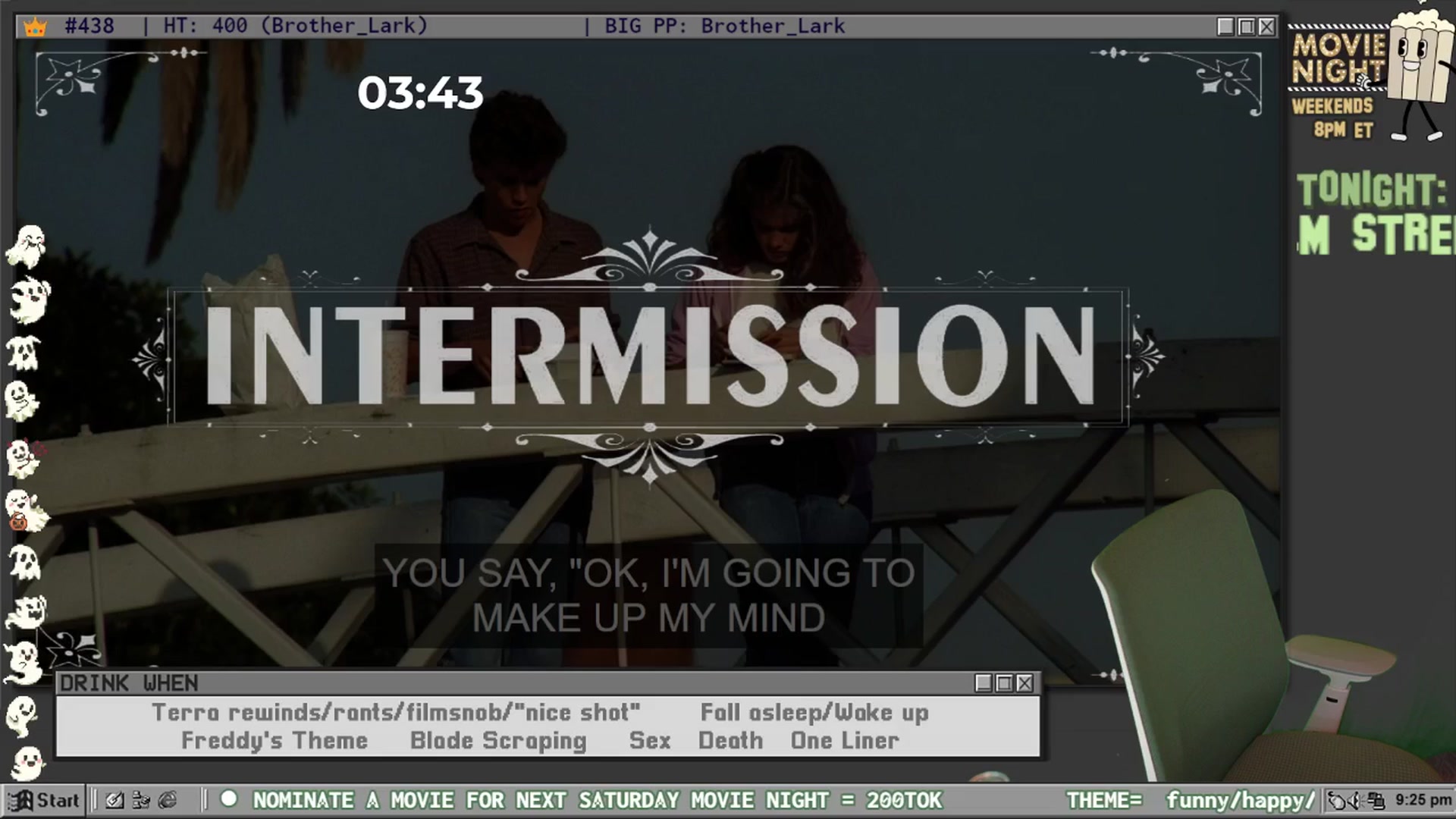Open the volume speaker tray icon
1456x819 pixels.
pyautogui.click(x=1355, y=801)
